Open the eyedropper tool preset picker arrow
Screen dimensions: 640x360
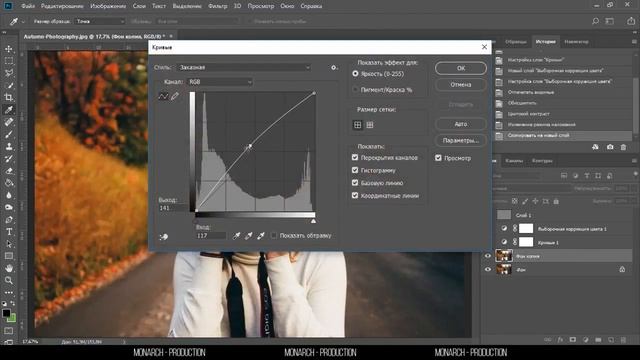tap(23, 21)
